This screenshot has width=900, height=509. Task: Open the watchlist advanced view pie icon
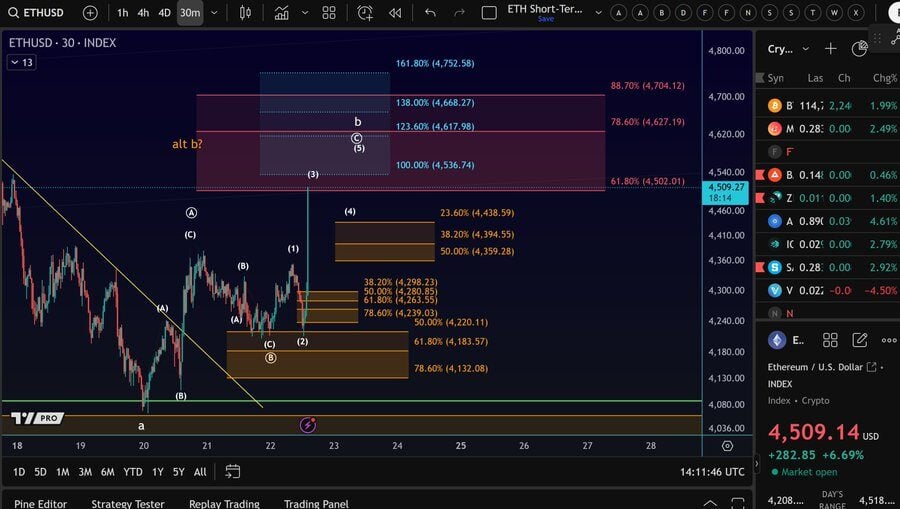(859, 49)
